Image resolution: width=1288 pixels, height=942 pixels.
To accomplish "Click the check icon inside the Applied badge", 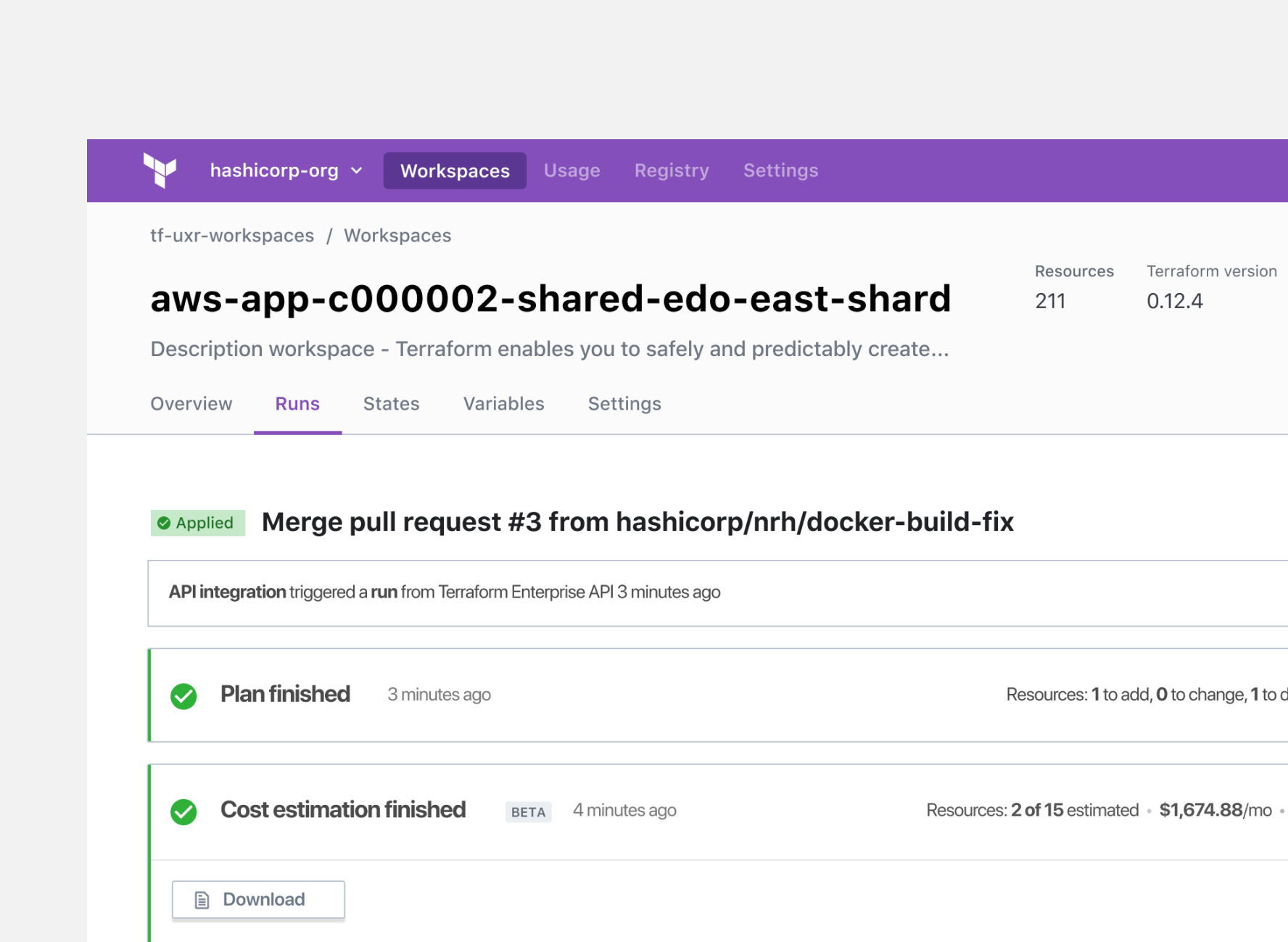I will 164,523.
